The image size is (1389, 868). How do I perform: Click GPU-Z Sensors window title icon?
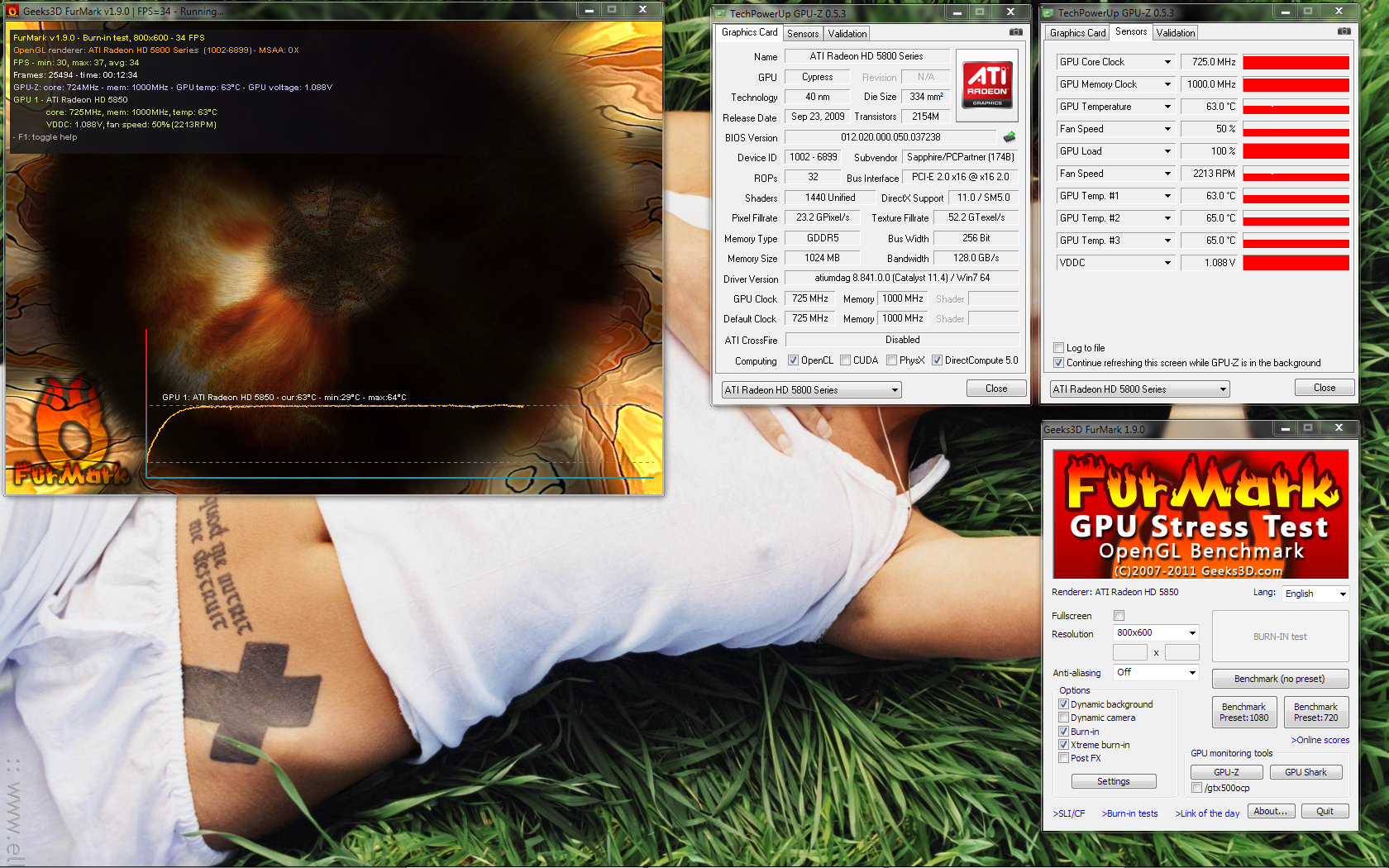pyautogui.click(x=1049, y=12)
